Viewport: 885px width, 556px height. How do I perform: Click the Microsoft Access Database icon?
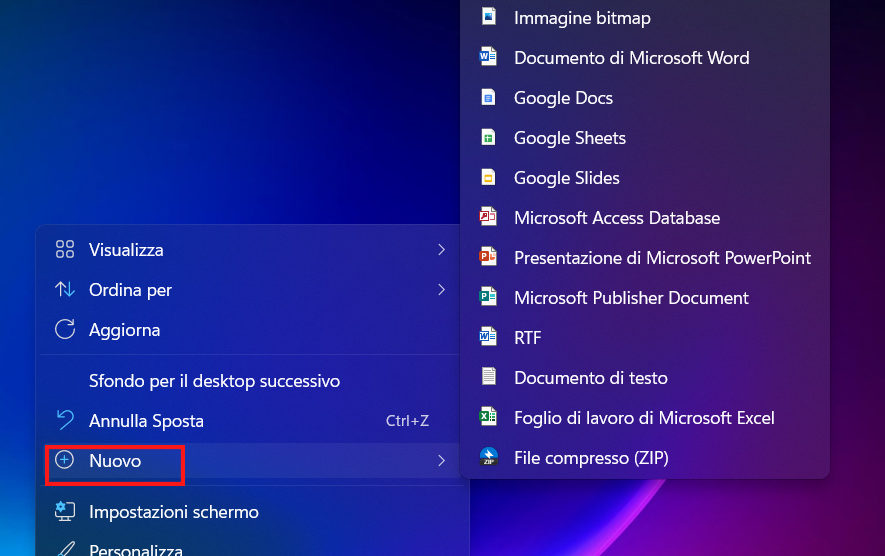488,218
